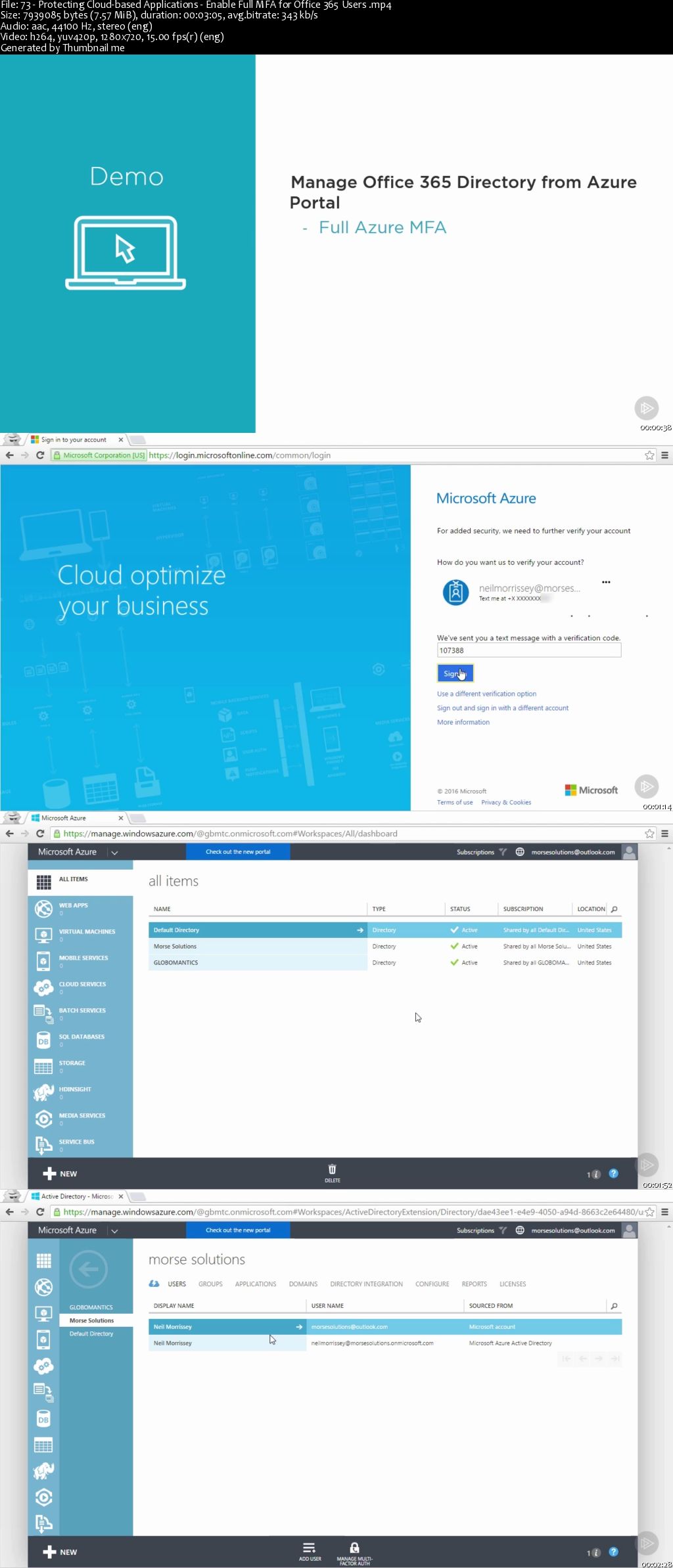Viewport: 673px width, 1568px height.
Task: Select Default Directory in directory list beside back arrow
Action: coord(91,1333)
